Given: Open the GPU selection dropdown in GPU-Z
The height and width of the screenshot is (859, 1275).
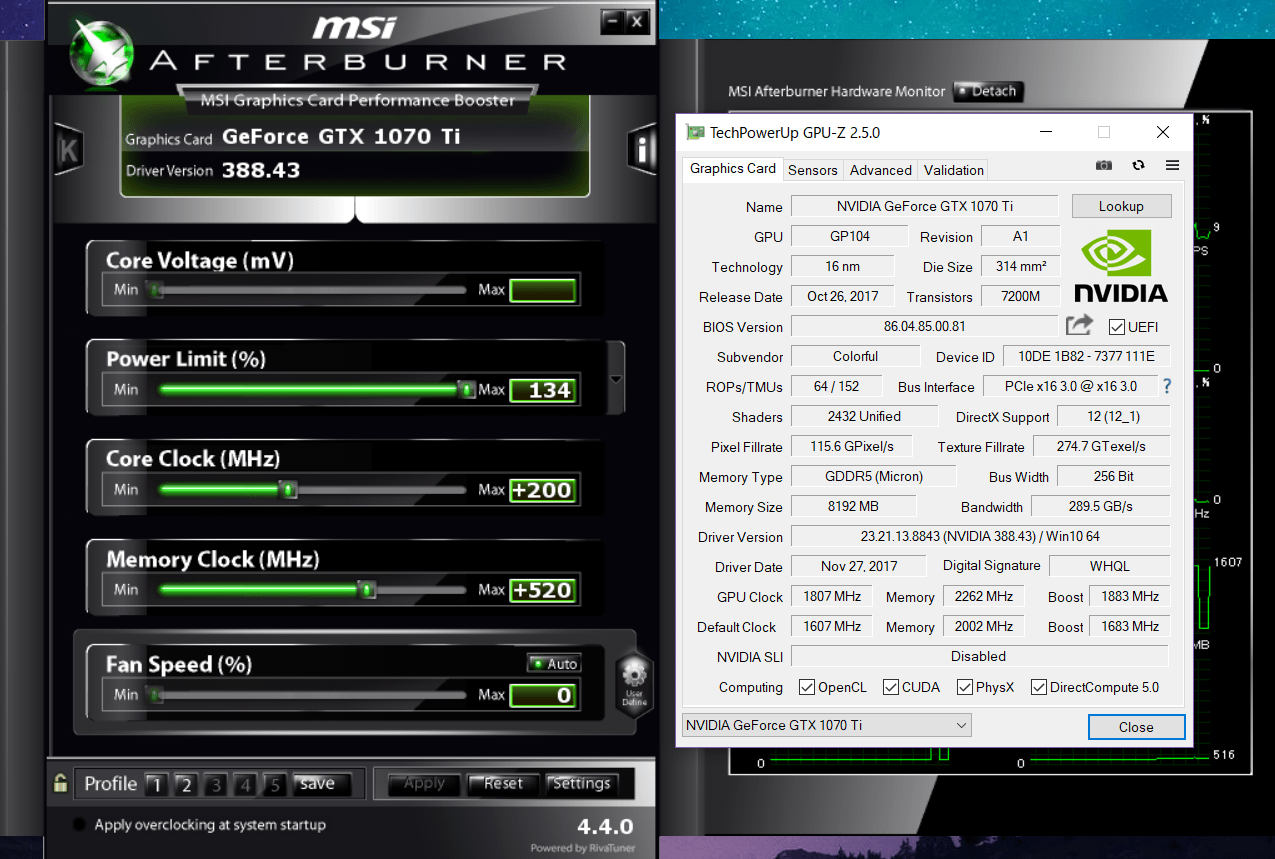Looking at the screenshot, I should tap(827, 725).
